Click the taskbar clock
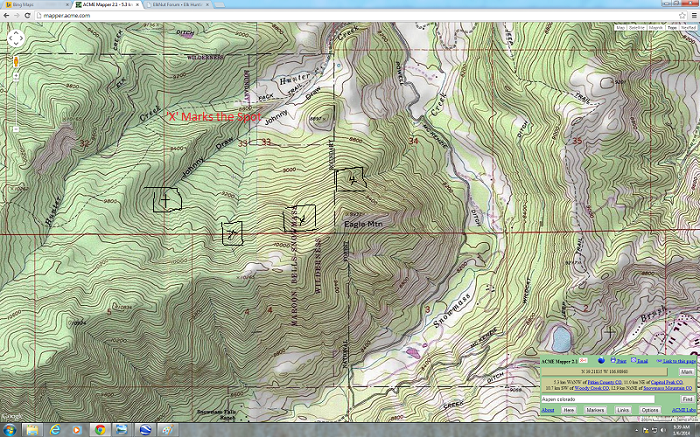The image size is (700, 437). [x=680, y=430]
